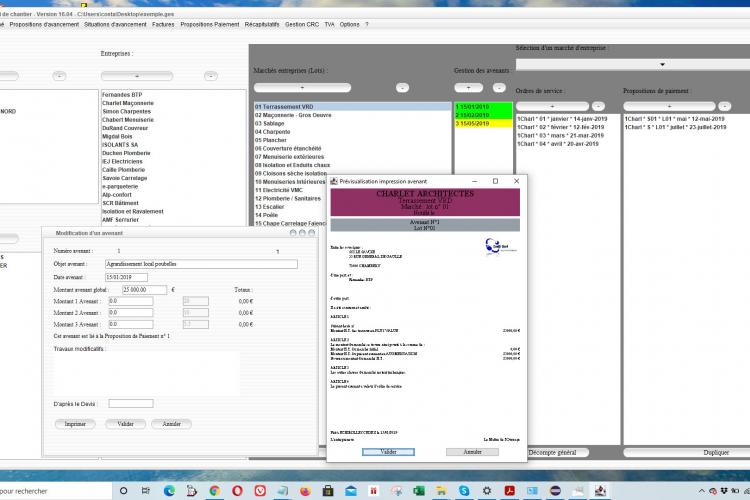Add a marché entreprise (lot) with plus
Viewport: 750px width, 500px height.
(x=302, y=88)
